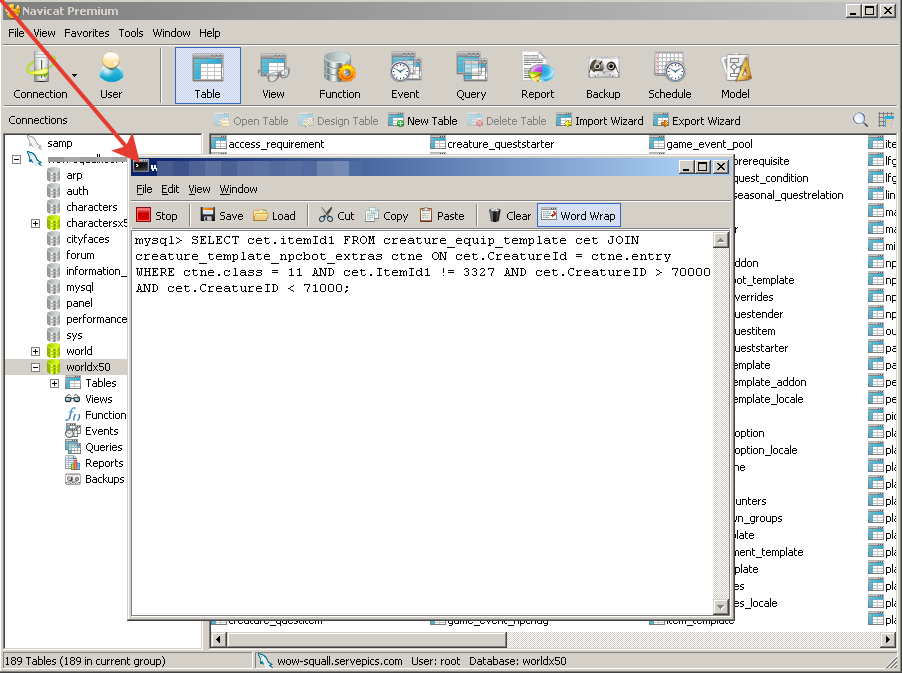The height and width of the screenshot is (673, 902).
Task: Open the Query objects icon
Action: pyautogui.click(x=471, y=75)
